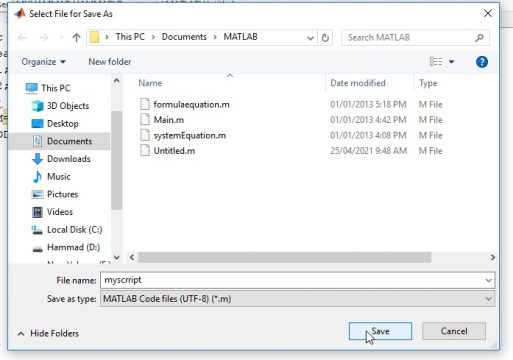Select file Untitled.m
Viewport: 513px width, 360px height.
tap(174, 151)
